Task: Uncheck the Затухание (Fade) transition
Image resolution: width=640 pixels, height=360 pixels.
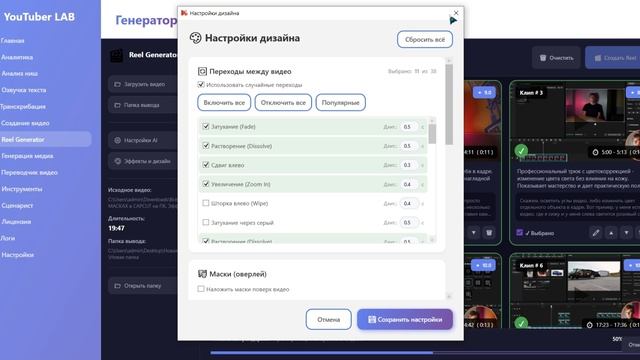Action: 206,127
